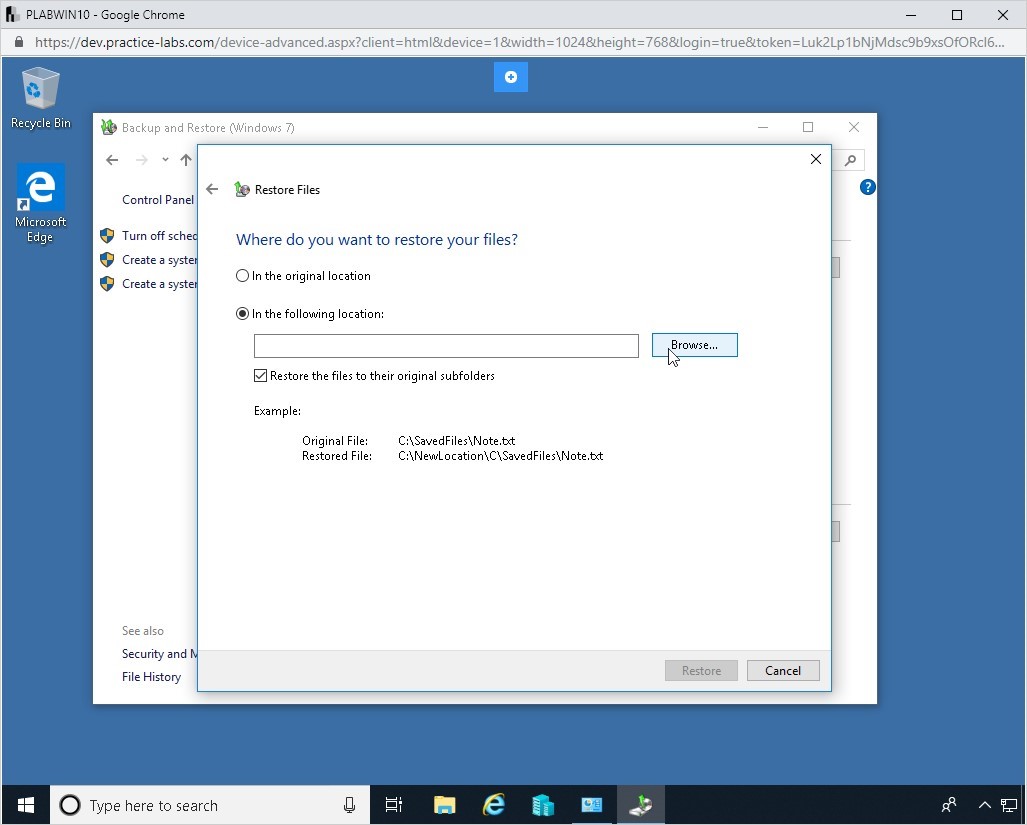The width and height of the screenshot is (1027, 825).
Task: Click the Cortana circle icon
Action: pyautogui.click(x=70, y=805)
